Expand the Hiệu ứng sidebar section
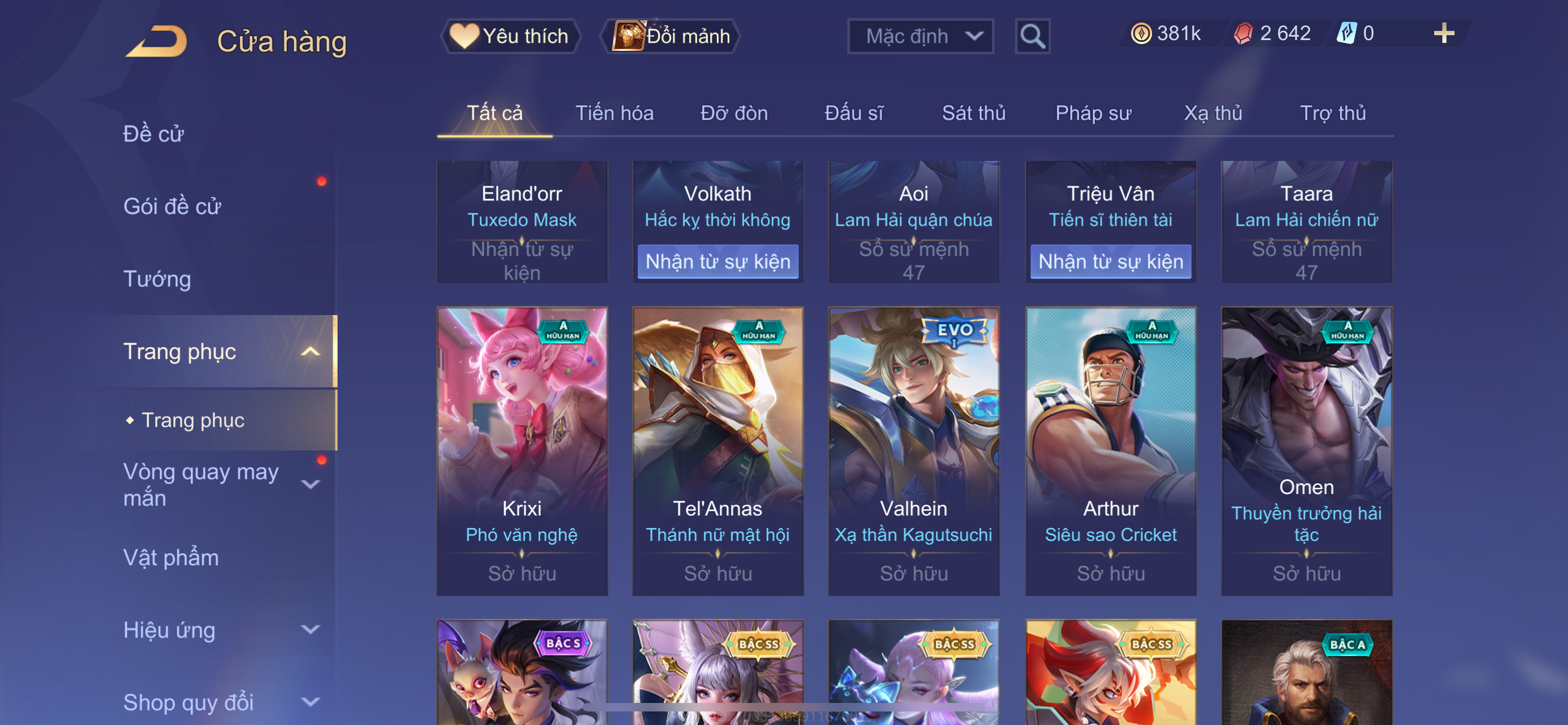Screen dimensions: 1568x725 (x=310, y=630)
